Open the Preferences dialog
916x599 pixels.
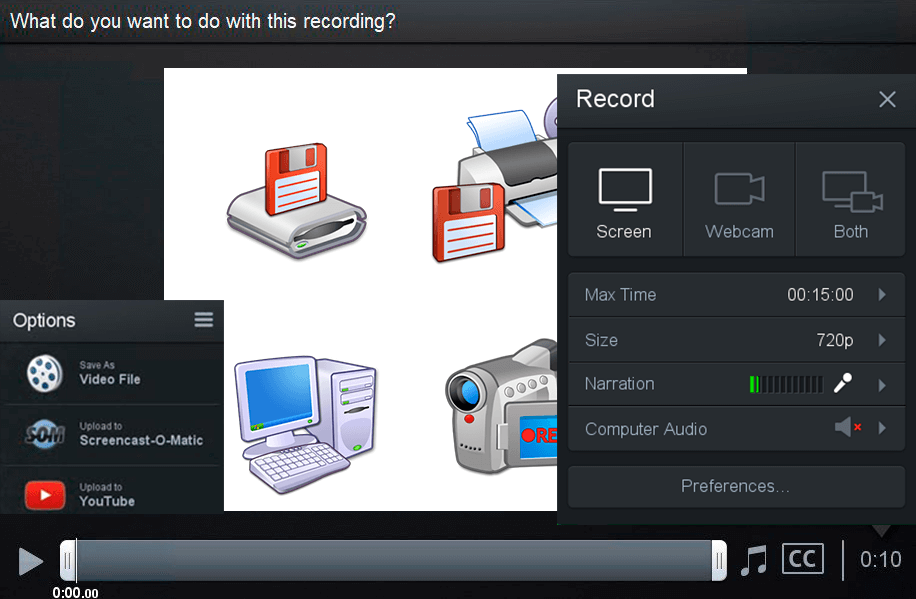[x=736, y=486]
